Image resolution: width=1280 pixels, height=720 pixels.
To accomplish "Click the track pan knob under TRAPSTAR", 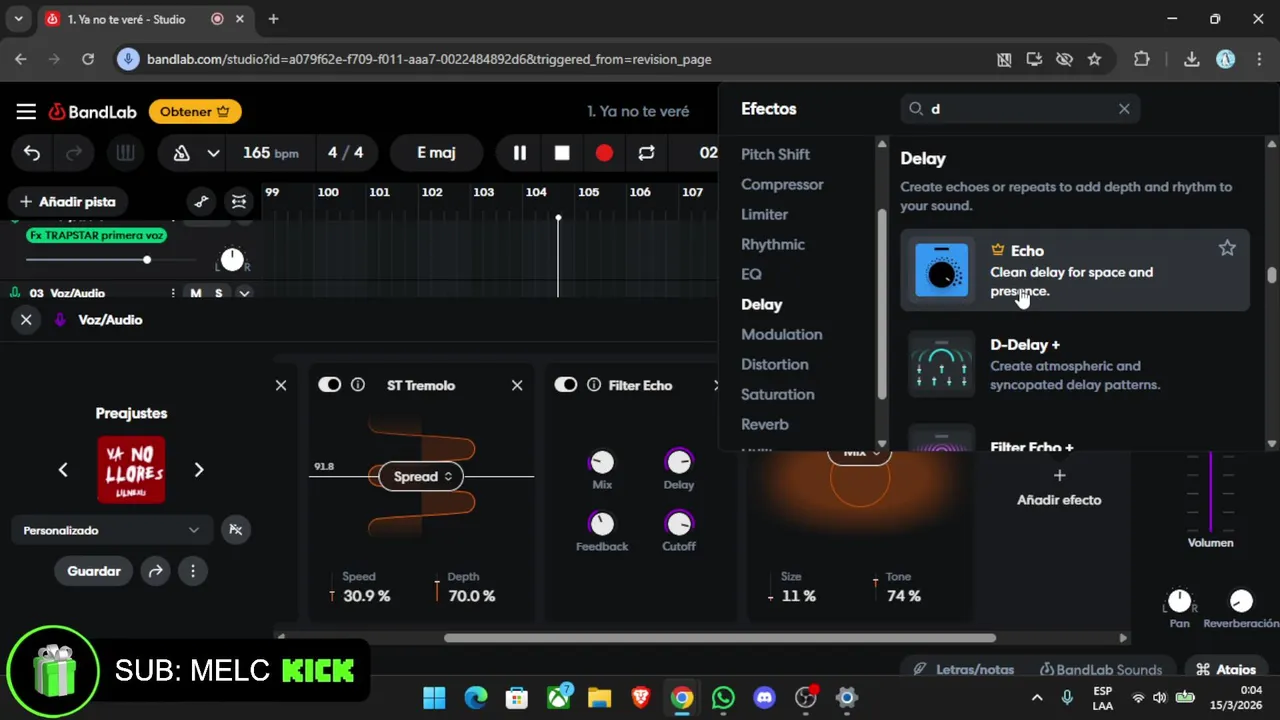I will [x=232, y=260].
